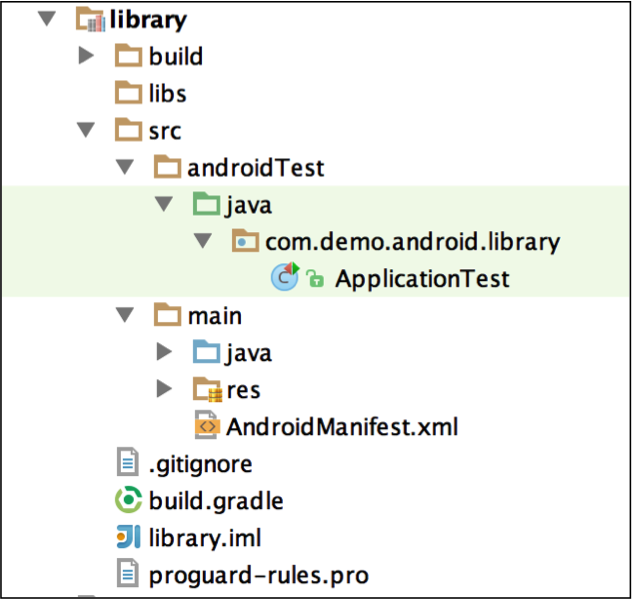Click the AndroidManifest.xml file icon
Viewport: 632px width, 599px height.
(x=207, y=427)
